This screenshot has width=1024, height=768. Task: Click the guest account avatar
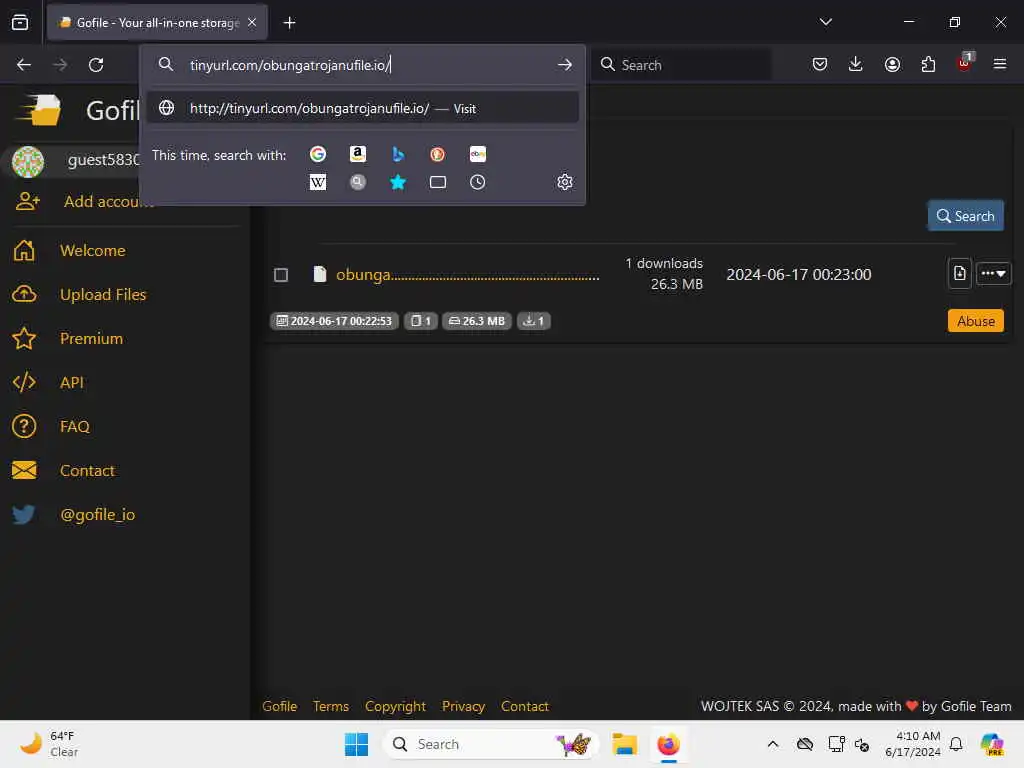pos(28,162)
